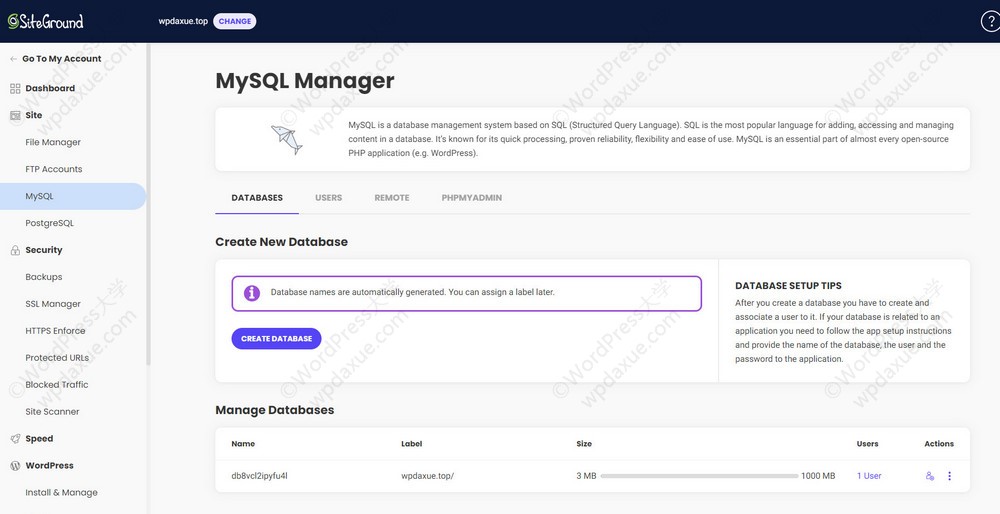Switch to the PHPMYADMIN tab
1000x514 pixels.
coord(472,198)
